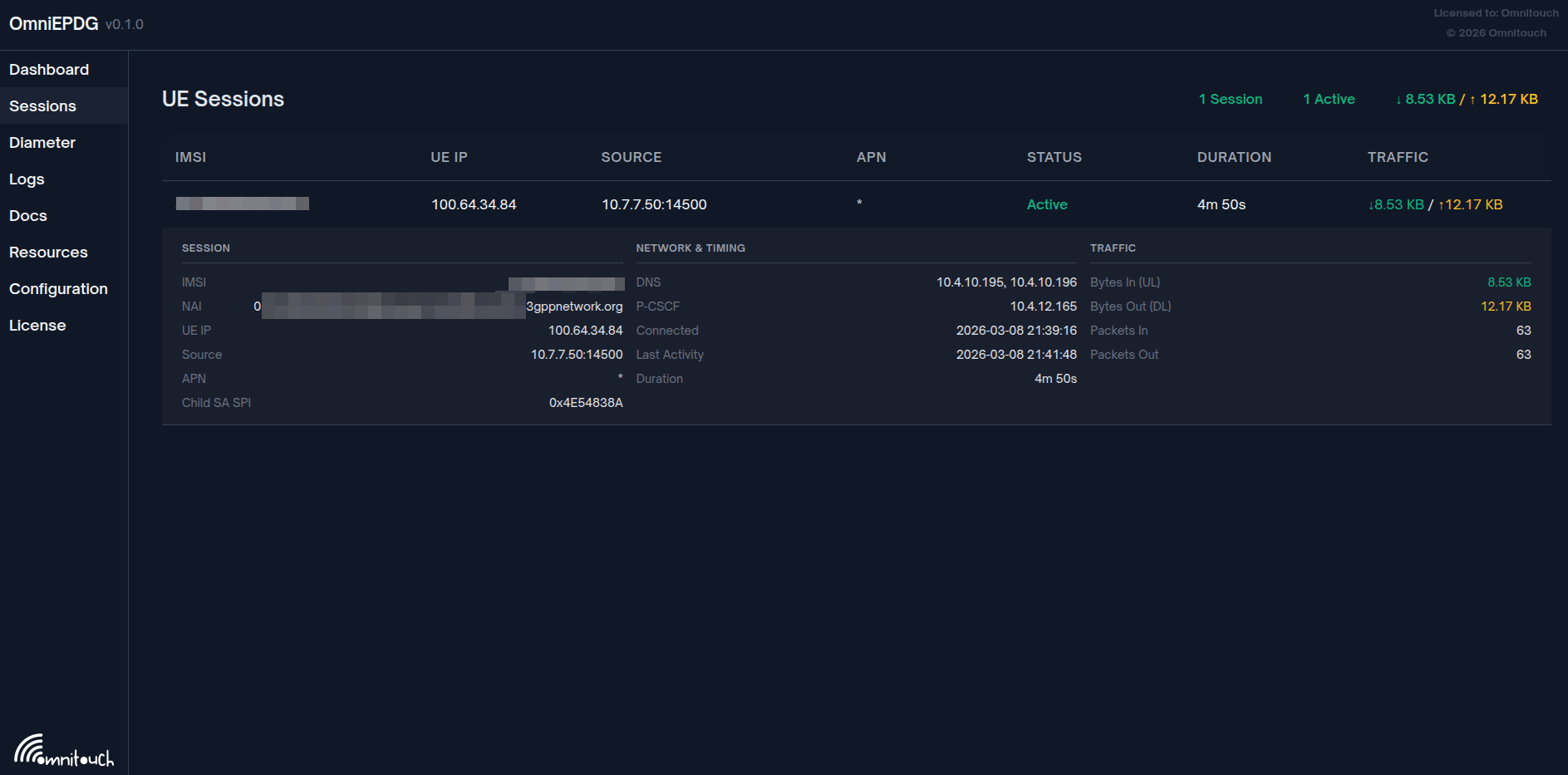The width and height of the screenshot is (1568, 775).
Task: Click the 1 Session summary counter
Action: coord(1230,99)
